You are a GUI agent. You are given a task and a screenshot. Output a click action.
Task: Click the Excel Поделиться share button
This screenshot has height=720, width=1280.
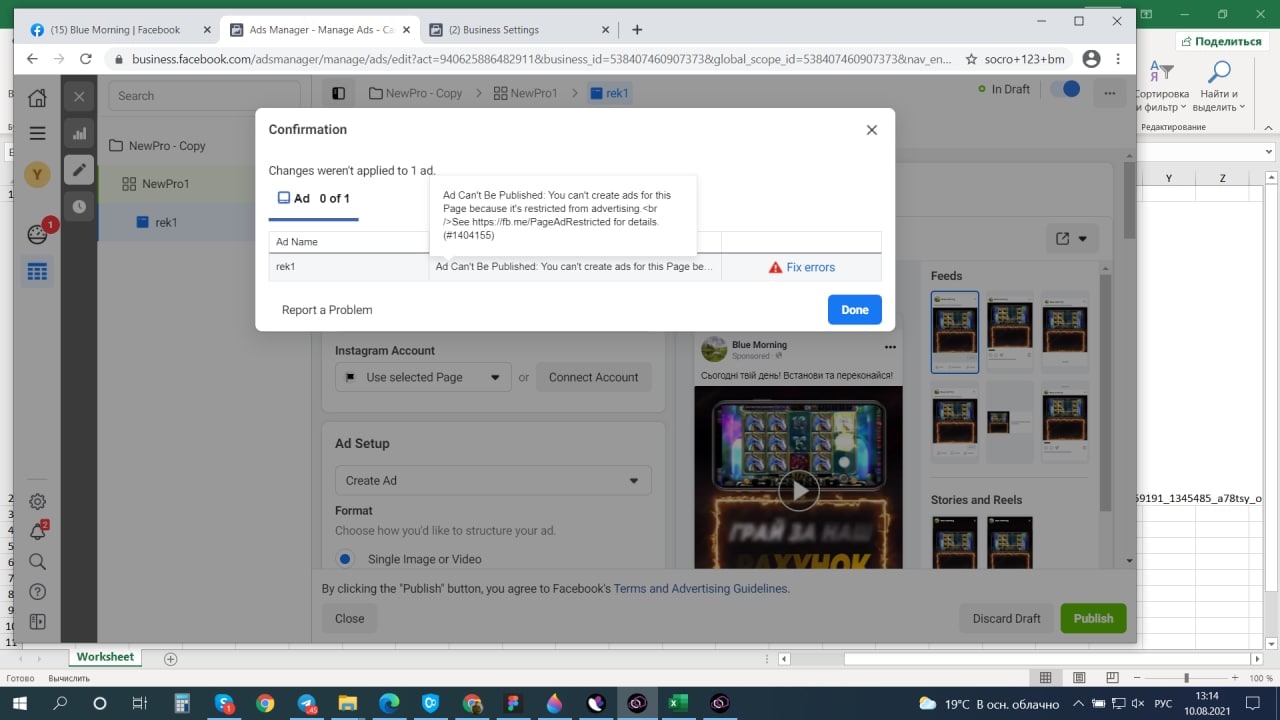[x=1221, y=41]
